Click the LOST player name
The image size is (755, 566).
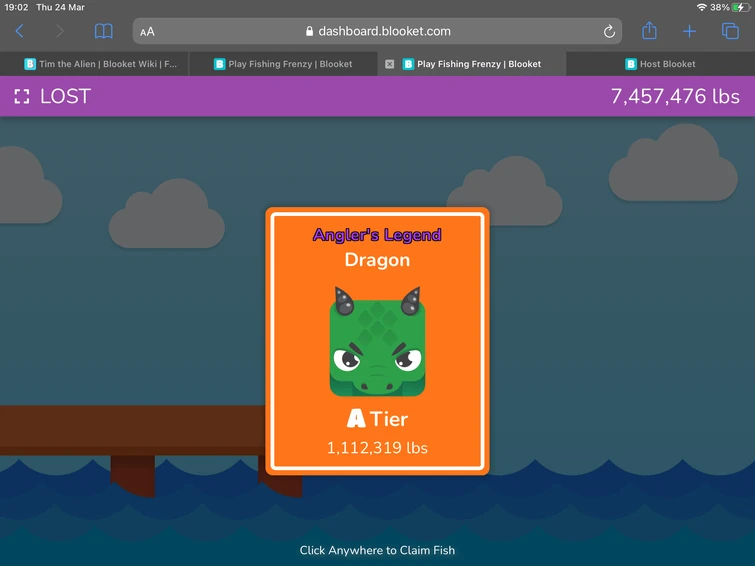coord(65,96)
